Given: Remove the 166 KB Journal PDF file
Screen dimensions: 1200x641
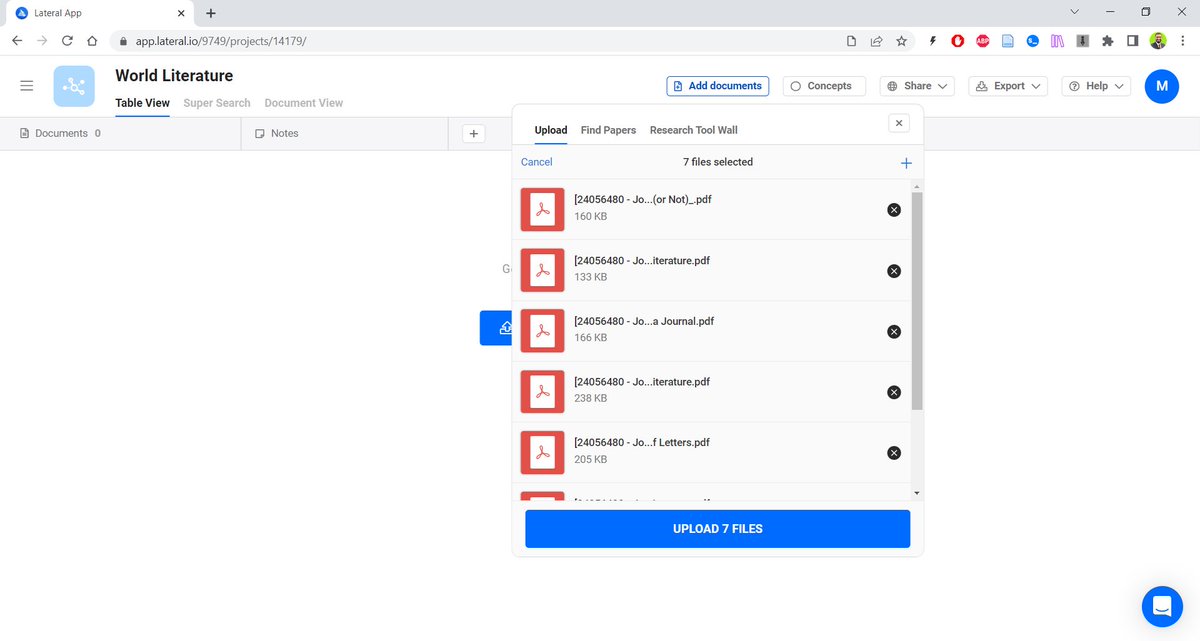Looking at the screenshot, I should [x=893, y=331].
